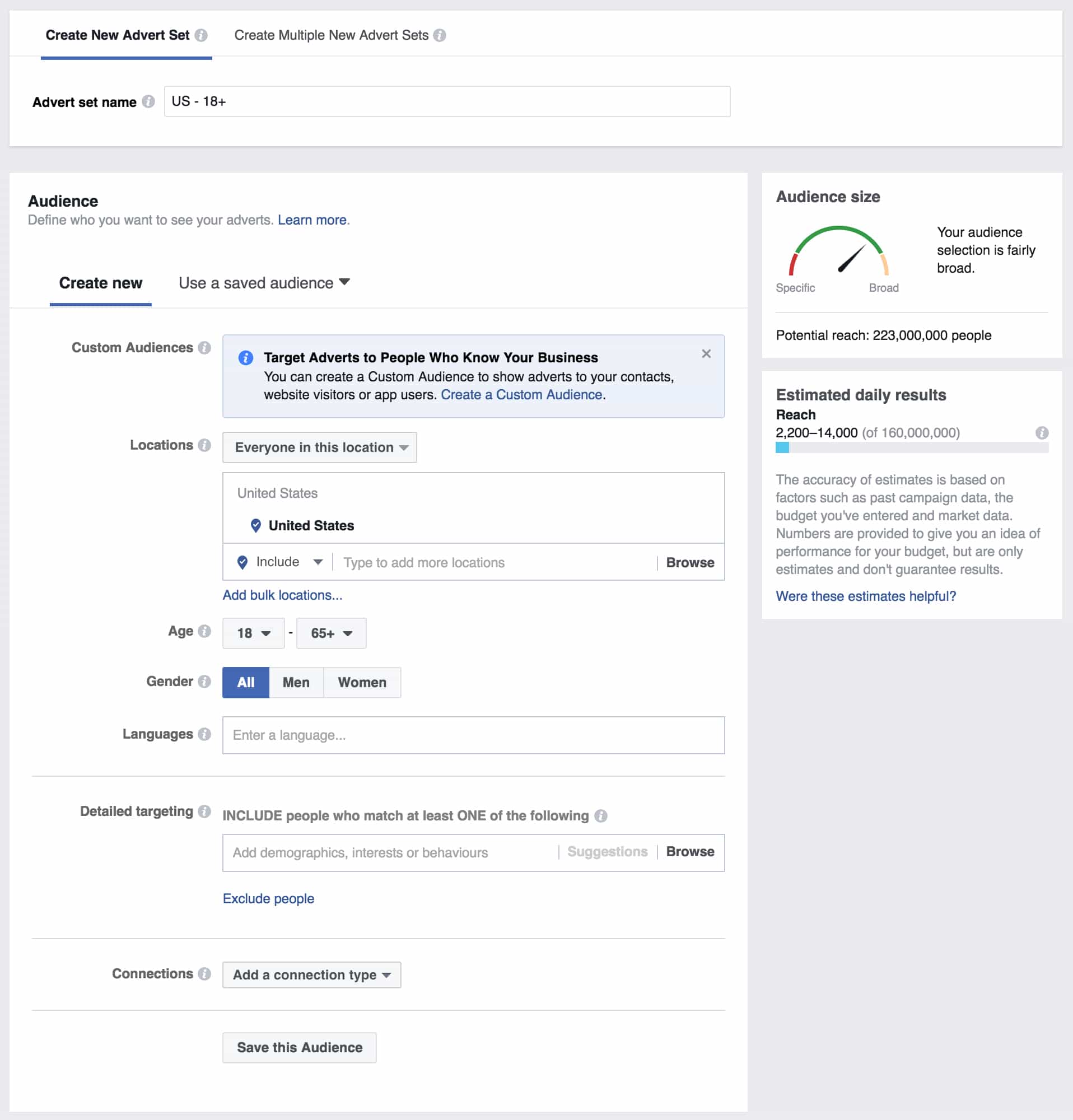Click 2,200–14,000 reach estimate text
Image resolution: width=1073 pixels, height=1120 pixels.
(x=817, y=433)
